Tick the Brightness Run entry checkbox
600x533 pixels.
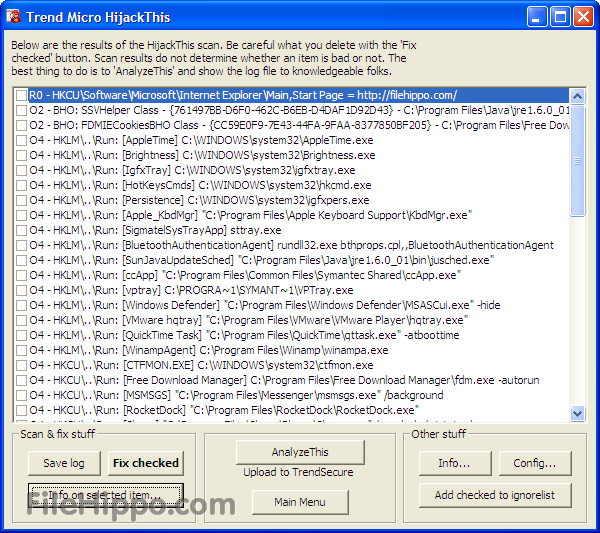tap(21, 155)
